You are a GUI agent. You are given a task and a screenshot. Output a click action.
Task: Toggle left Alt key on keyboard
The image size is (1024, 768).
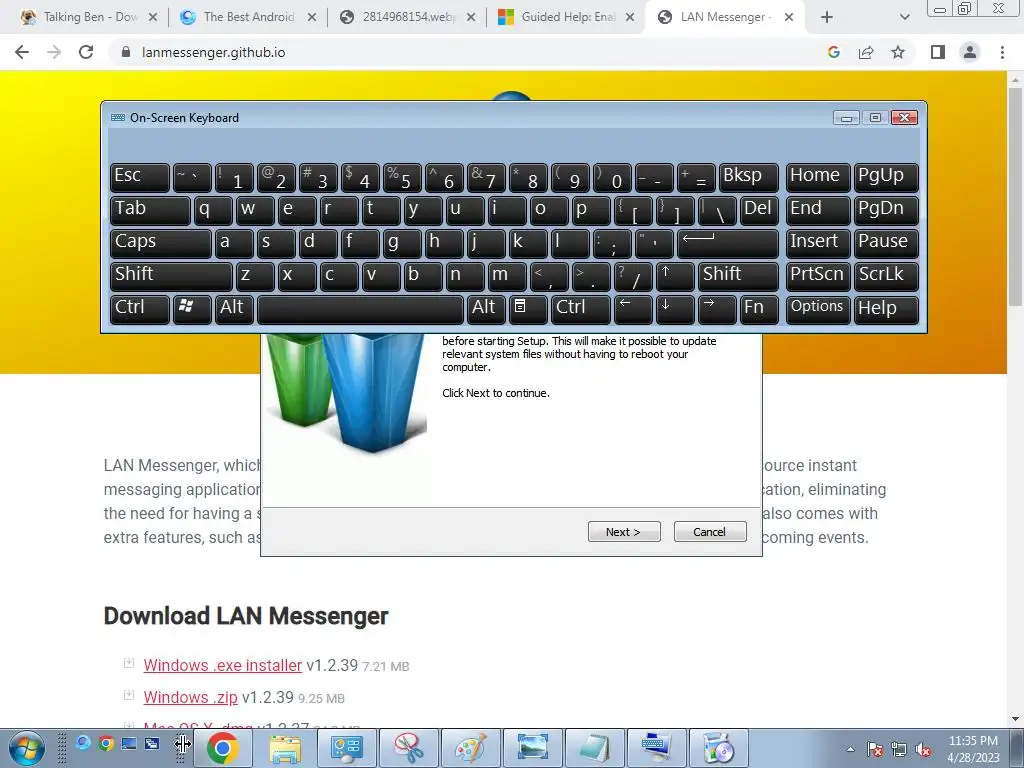(234, 308)
